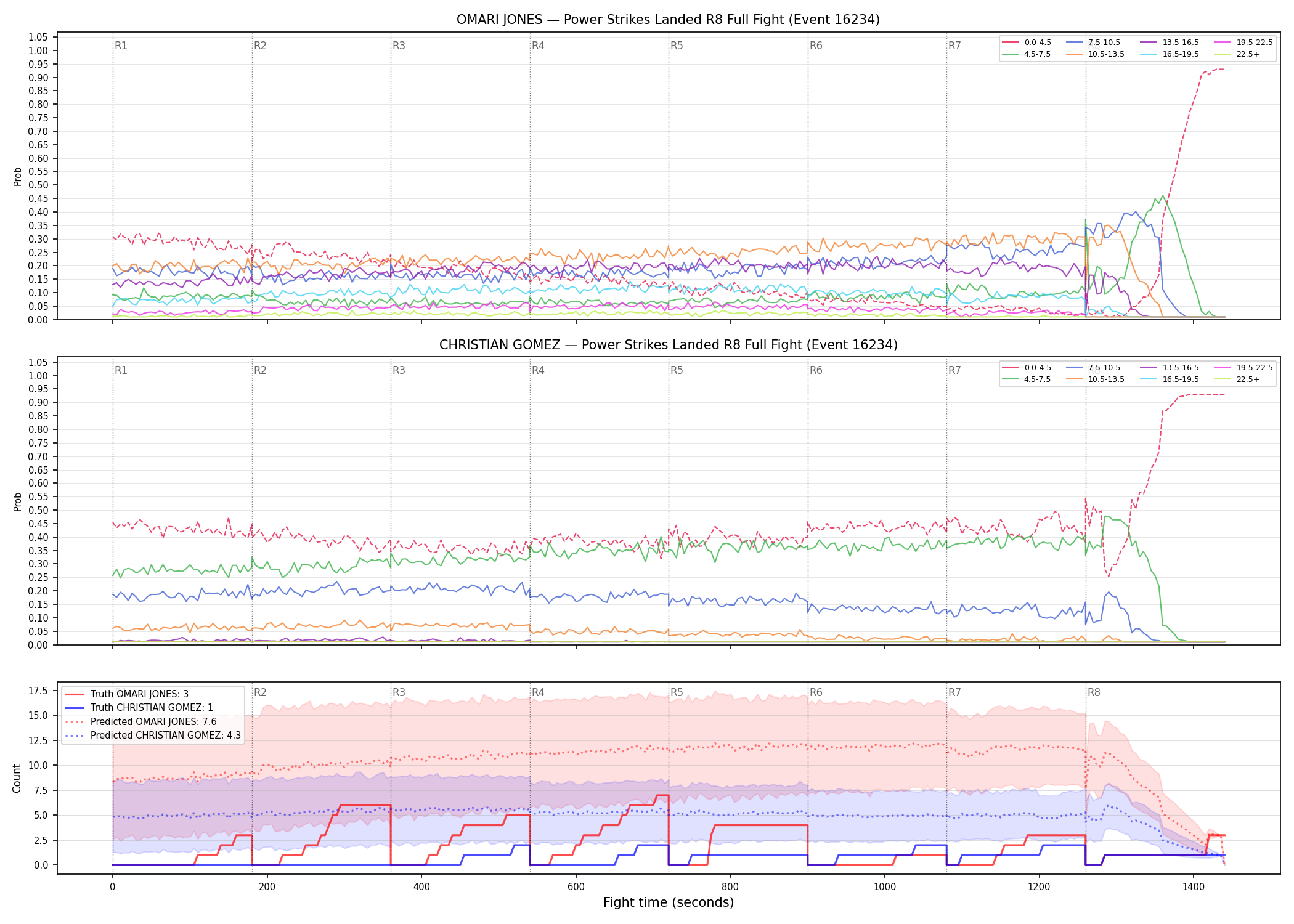Click the R4 round label in Christian Gomez chart

(x=538, y=370)
